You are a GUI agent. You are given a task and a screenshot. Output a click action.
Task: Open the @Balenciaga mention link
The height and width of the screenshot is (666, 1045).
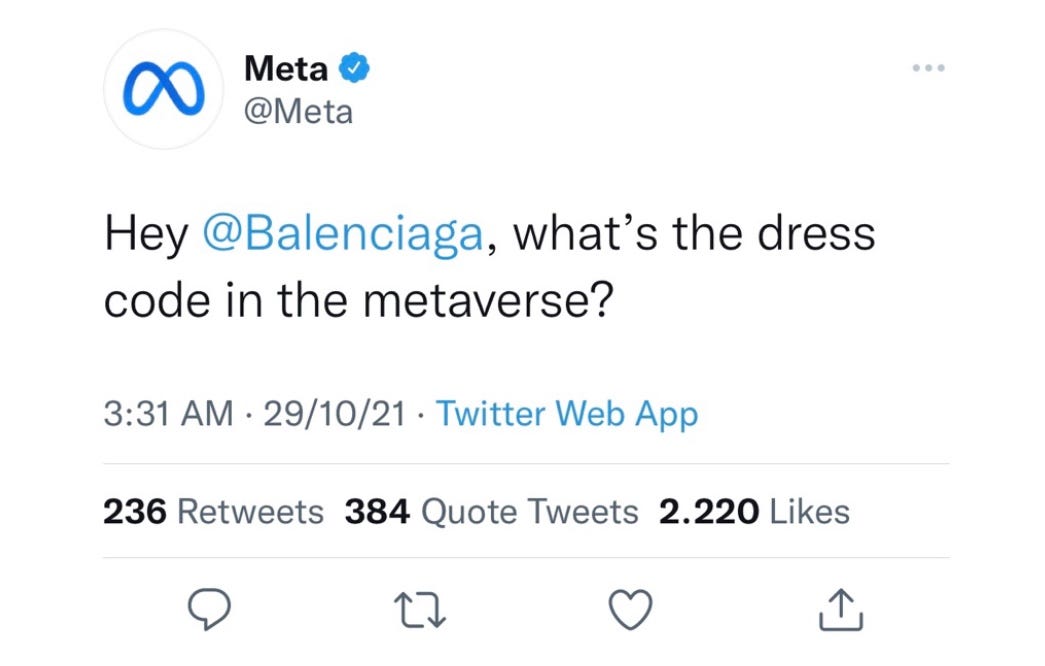[344, 235]
